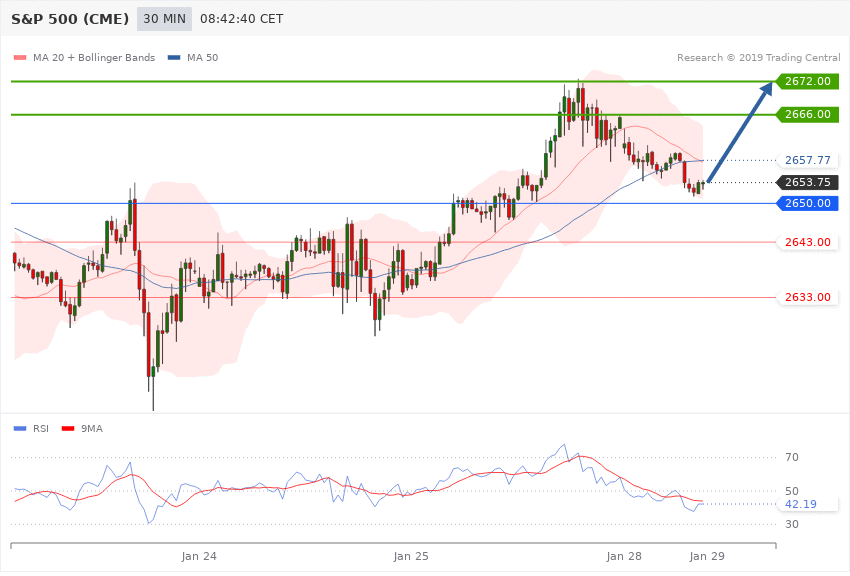This screenshot has width=850, height=576.
Task: Click the 2650.00 pivot price tag
Action: [x=808, y=203]
